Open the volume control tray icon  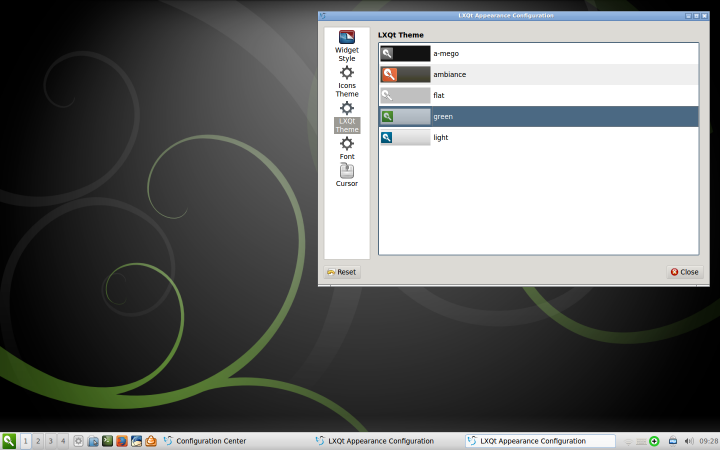click(689, 441)
